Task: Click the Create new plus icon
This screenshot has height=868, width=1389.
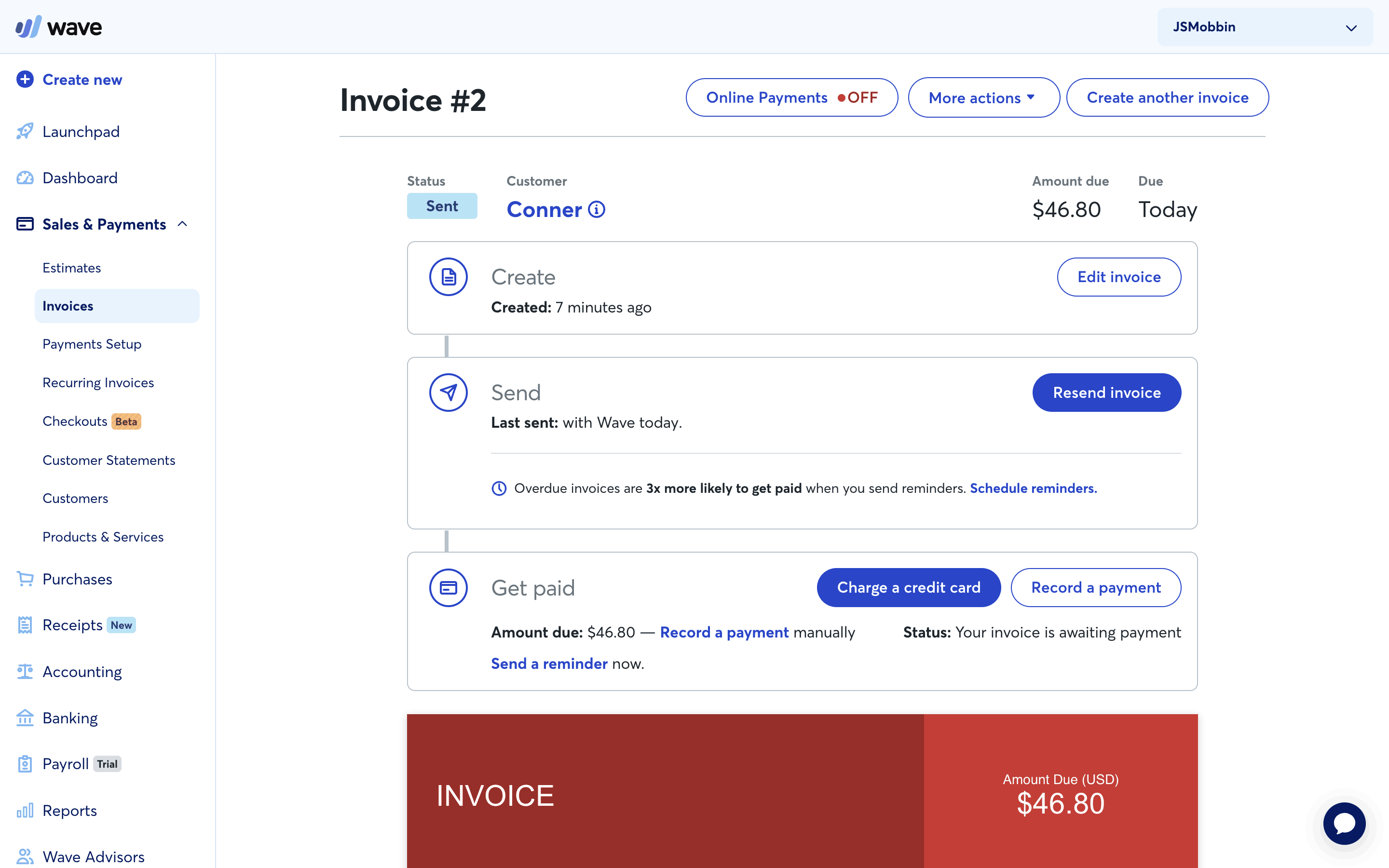Action: (x=25, y=79)
